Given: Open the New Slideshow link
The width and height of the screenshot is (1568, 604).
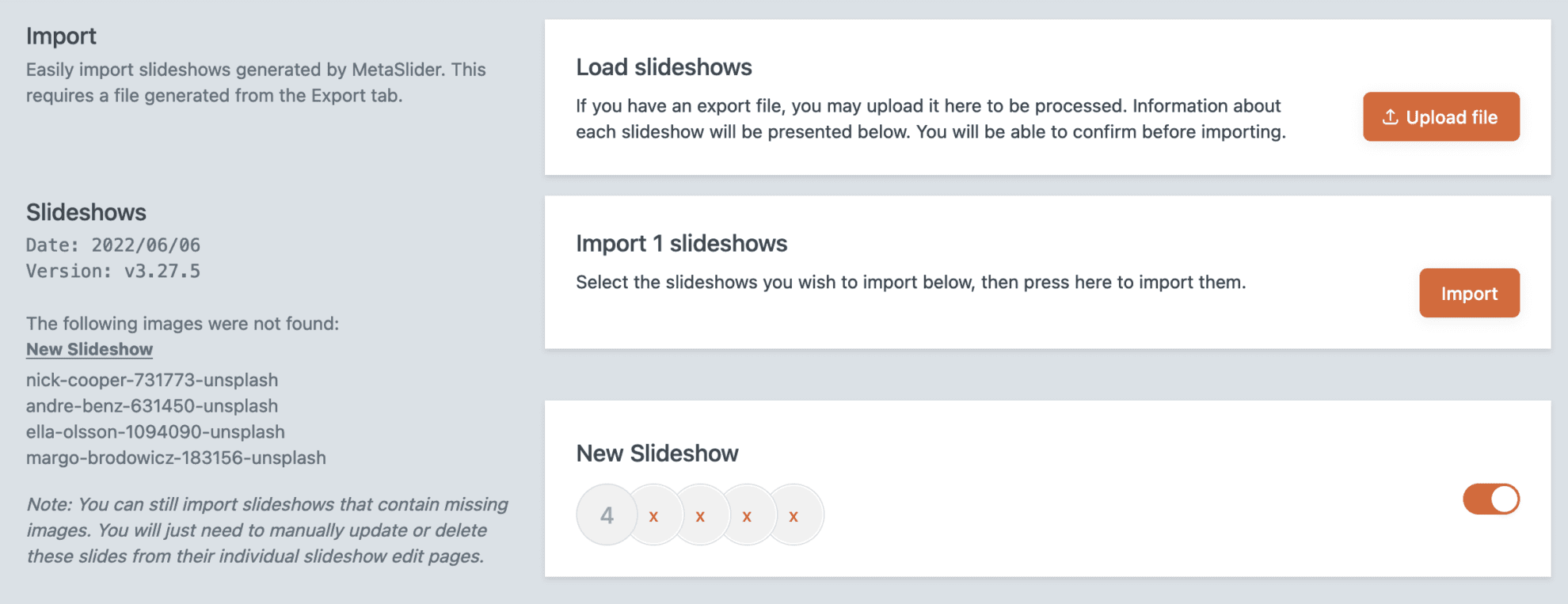Looking at the screenshot, I should (89, 349).
